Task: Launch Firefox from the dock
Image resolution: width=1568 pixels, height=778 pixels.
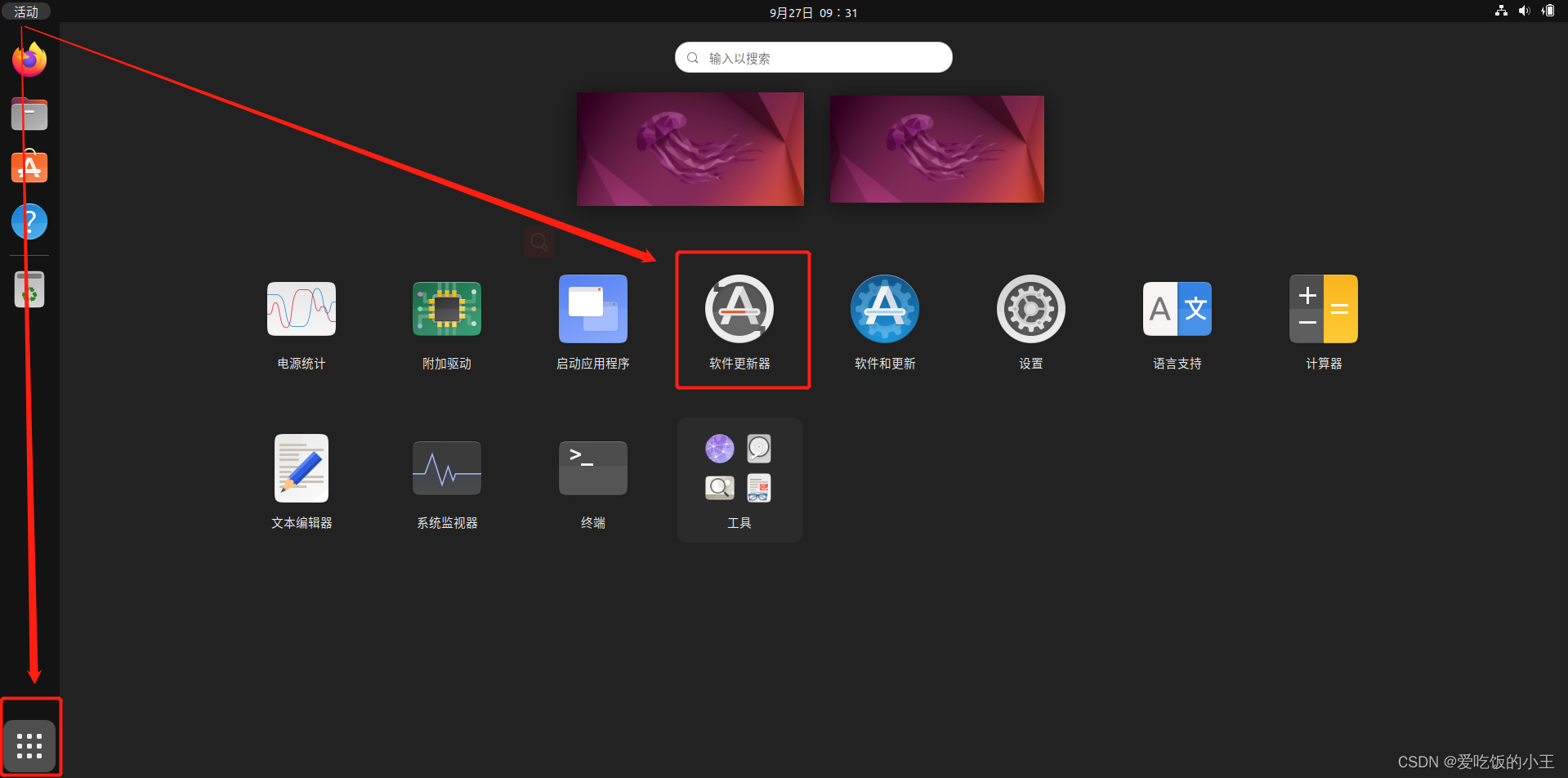Action: (x=29, y=59)
